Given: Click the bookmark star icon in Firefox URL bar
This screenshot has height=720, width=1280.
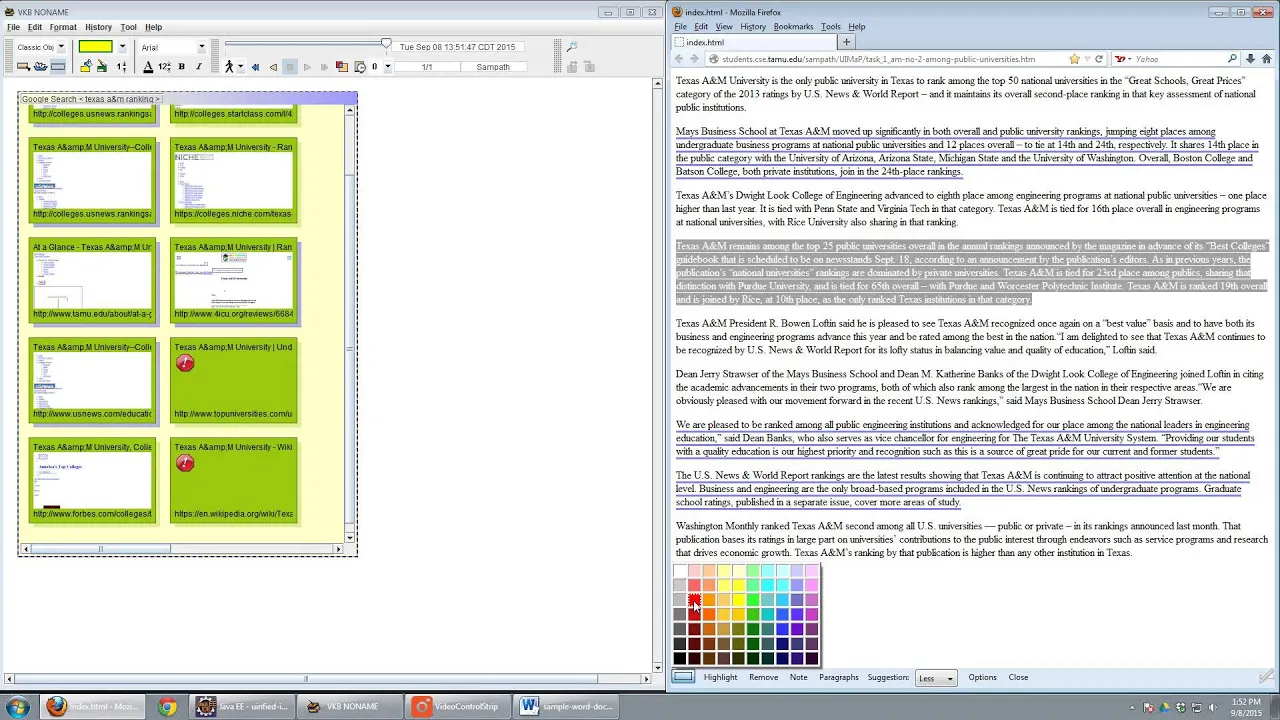Looking at the screenshot, I should click(x=1074, y=59).
